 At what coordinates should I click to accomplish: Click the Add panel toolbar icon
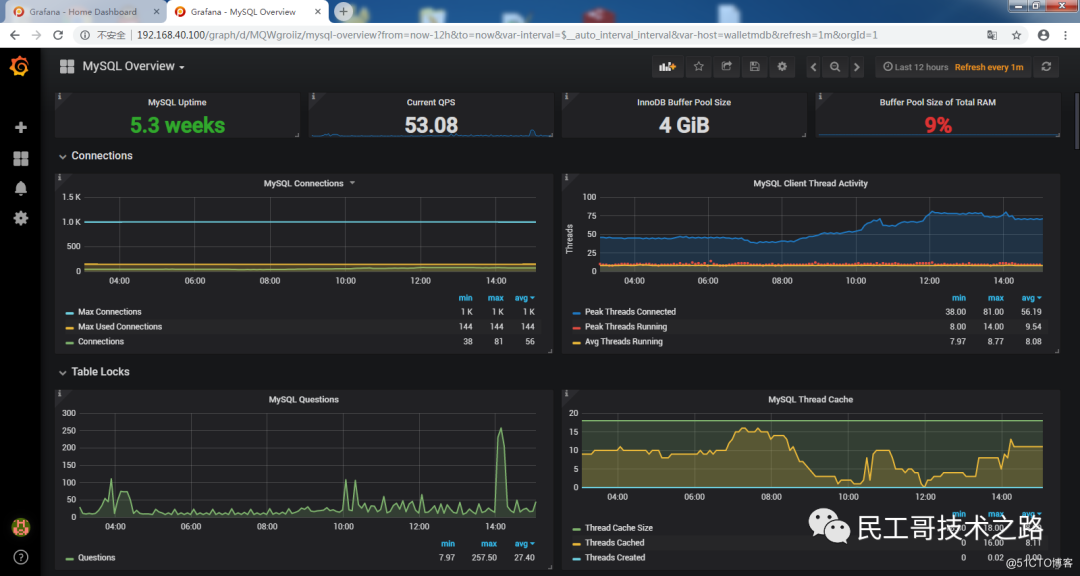point(667,67)
